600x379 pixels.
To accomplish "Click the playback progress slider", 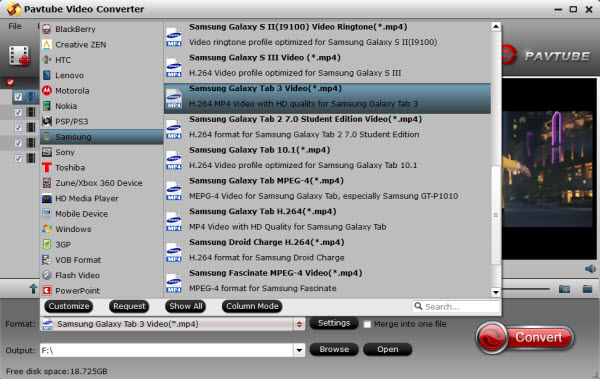I will 526,289.
